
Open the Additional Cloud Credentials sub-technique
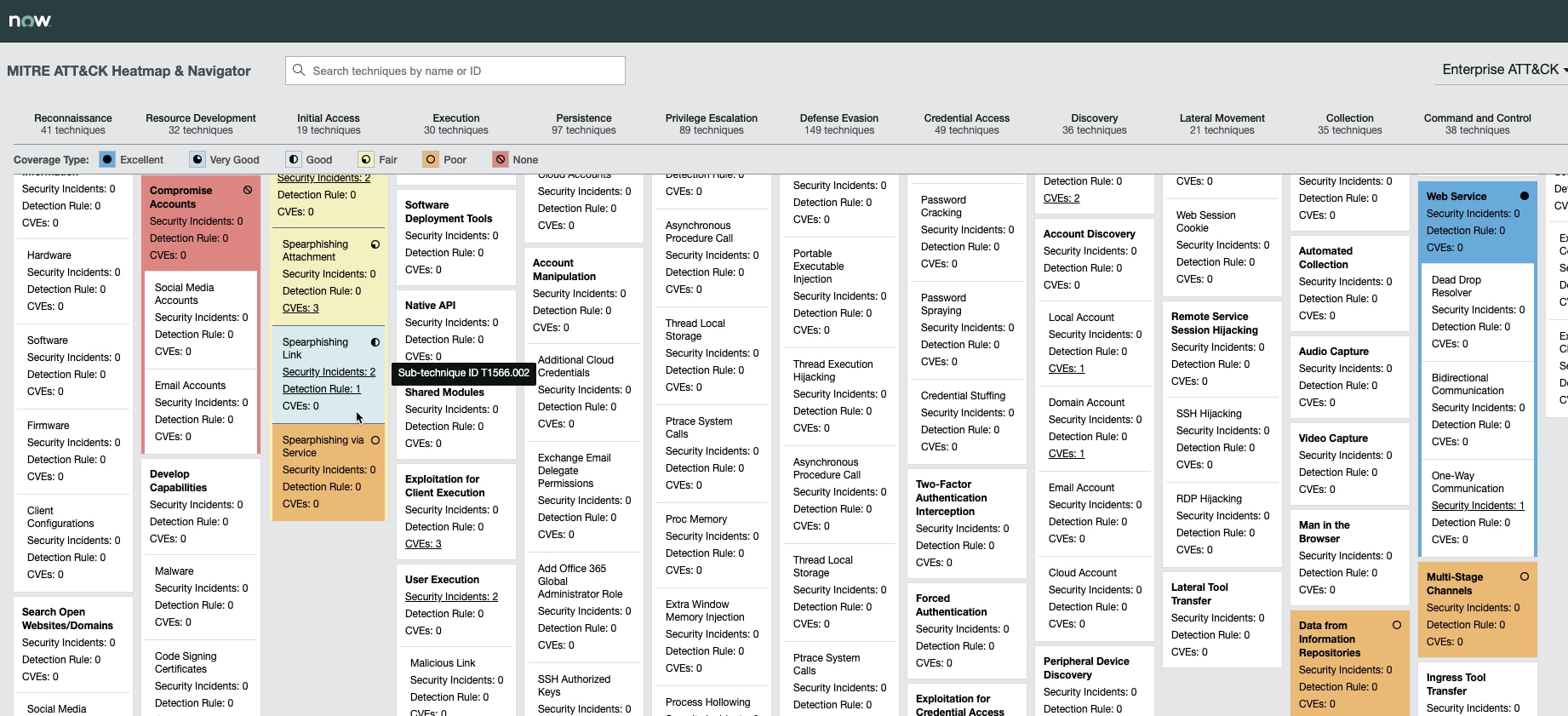575,366
